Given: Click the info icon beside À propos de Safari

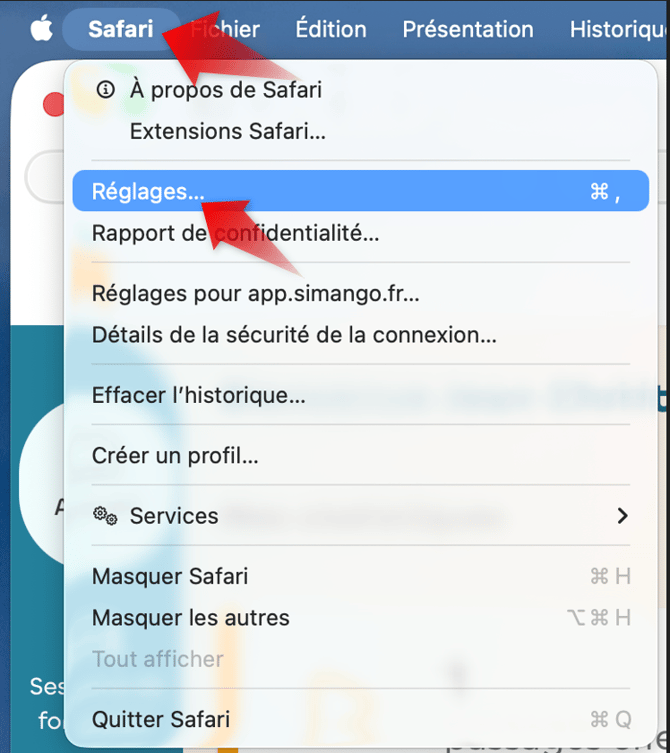Looking at the screenshot, I should click(x=105, y=89).
